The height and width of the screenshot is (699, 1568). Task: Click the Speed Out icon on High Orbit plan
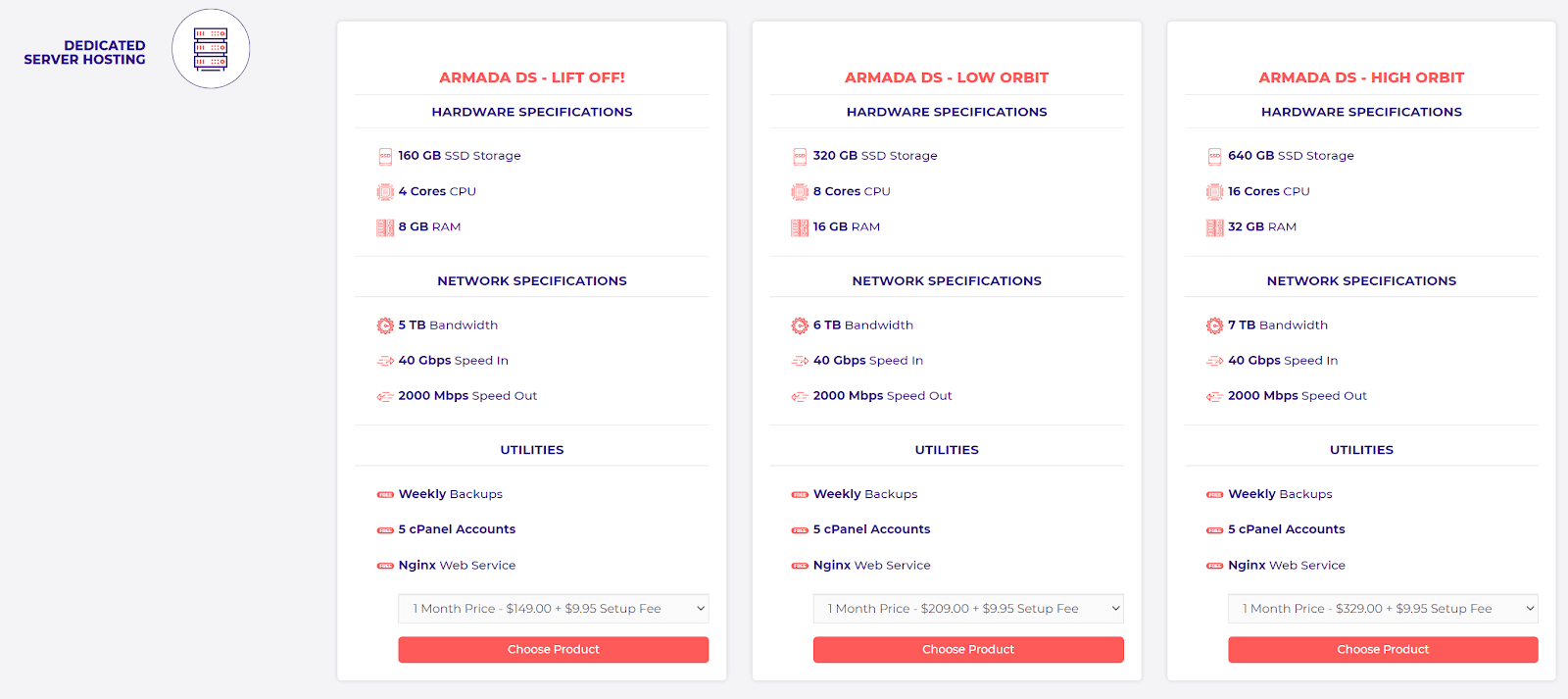(1214, 395)
